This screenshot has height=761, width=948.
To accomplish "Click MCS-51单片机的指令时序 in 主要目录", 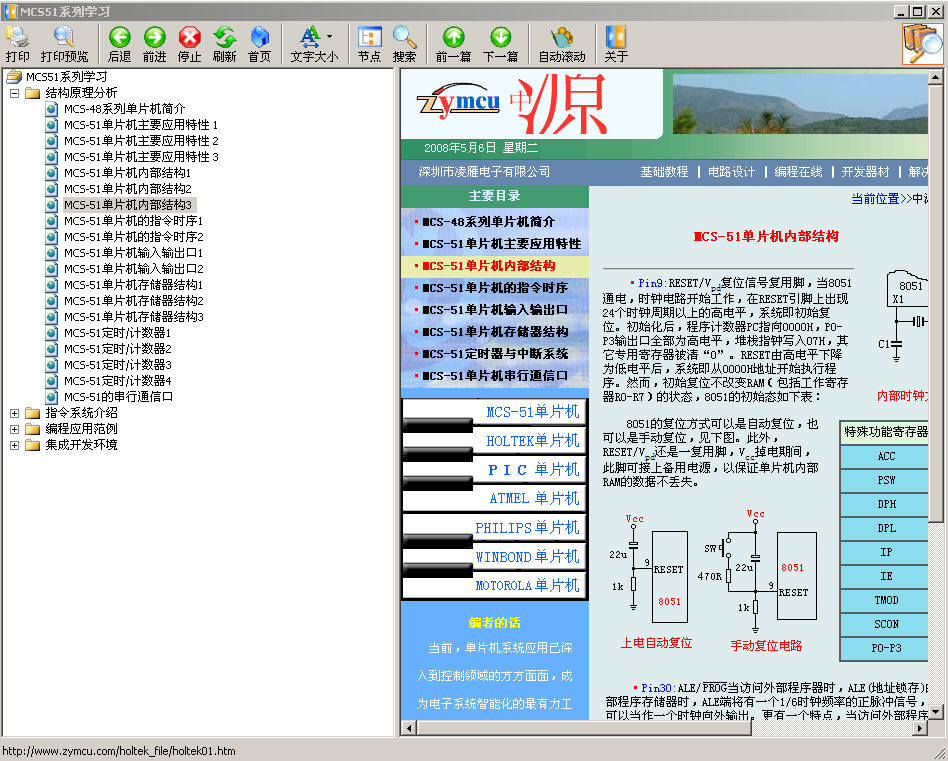I will (x=495, y=288).
